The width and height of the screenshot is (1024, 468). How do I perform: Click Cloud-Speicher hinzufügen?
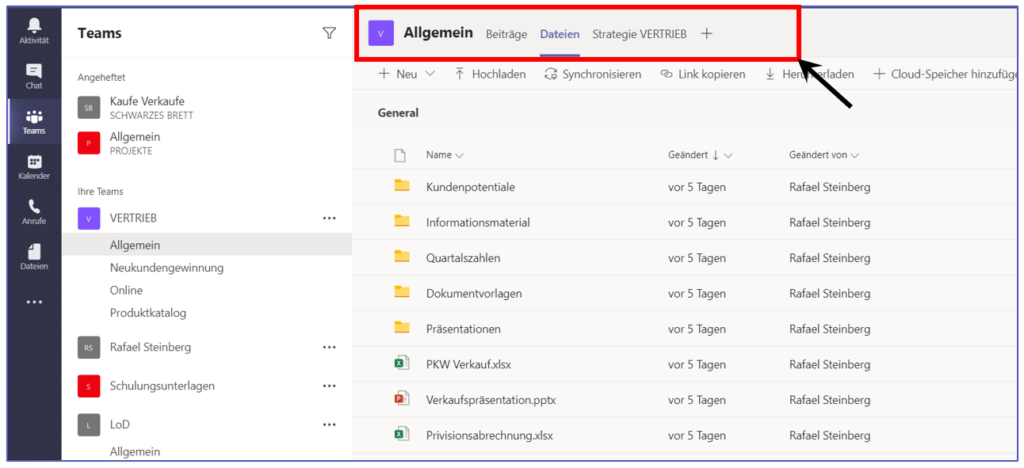pos(947,74)
